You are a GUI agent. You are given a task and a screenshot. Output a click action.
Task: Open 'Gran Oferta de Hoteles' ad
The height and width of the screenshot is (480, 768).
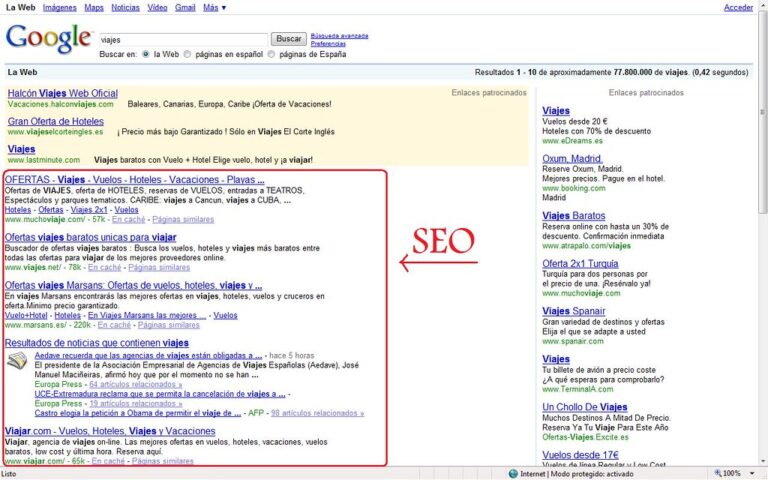click(x=56, y=121)
